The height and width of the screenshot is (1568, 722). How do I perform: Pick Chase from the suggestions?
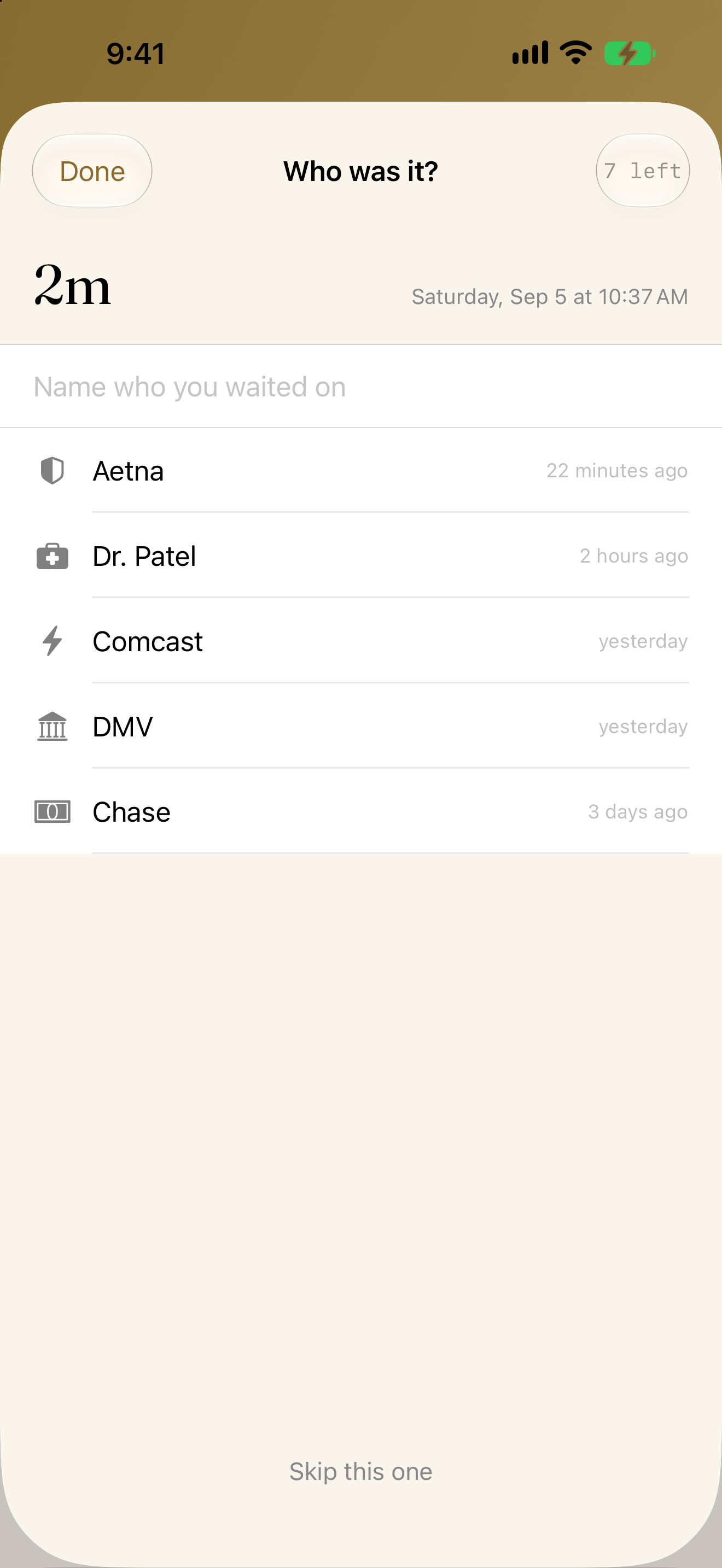[x=361, y=811]
